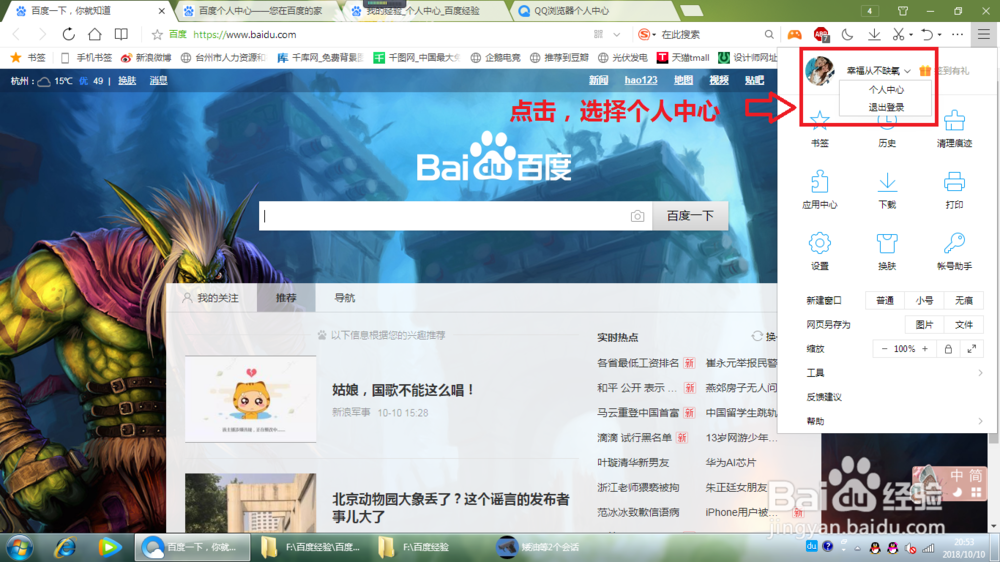Switch to QQ浏览器个人中心 tab
The image size is (1000, 562).
[x=593, y=11]
